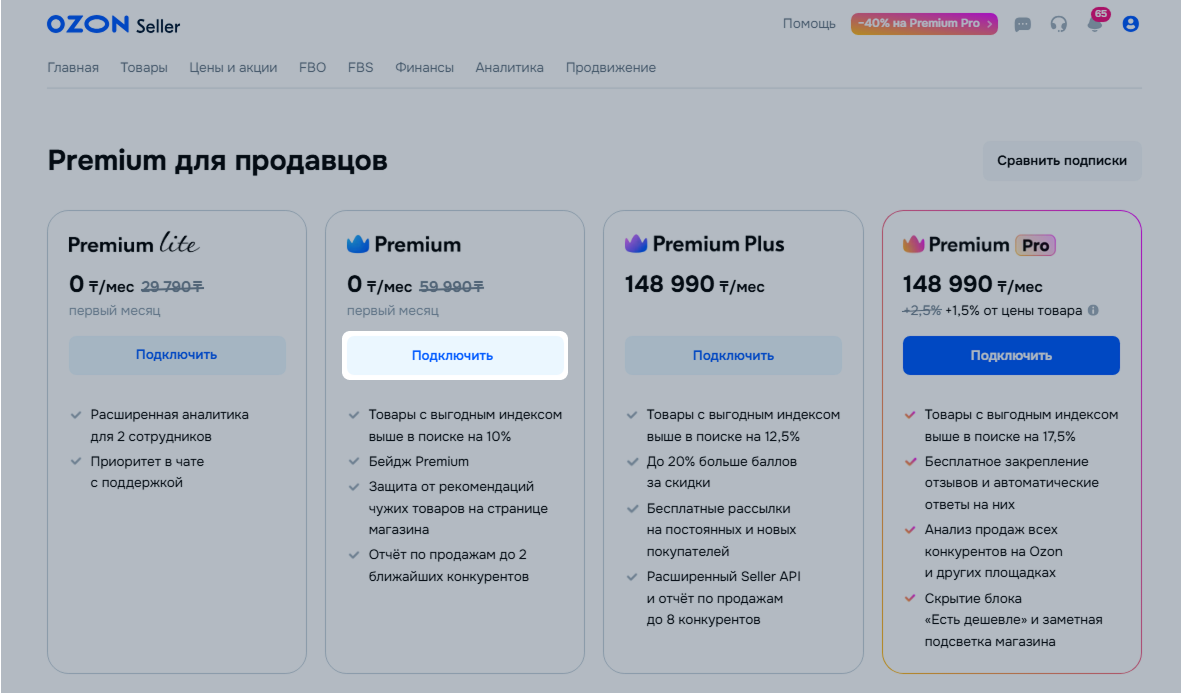1181x693 pixels.
Task: Click the Premium crown icon
Action: coord(358,244)
